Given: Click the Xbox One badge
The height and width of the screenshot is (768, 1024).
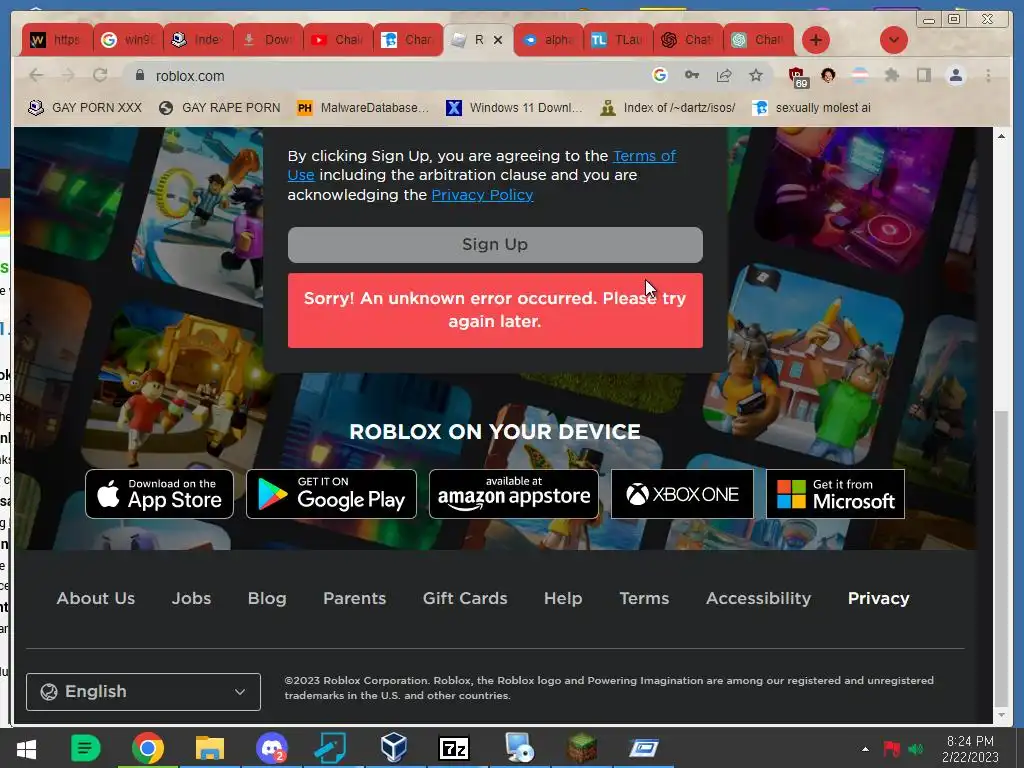Looking at the screenshot, I should (x=682, y=494).
